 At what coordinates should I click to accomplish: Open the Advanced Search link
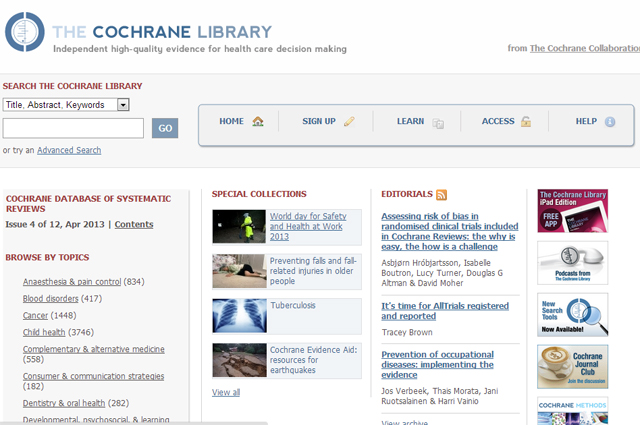(69, 150)
